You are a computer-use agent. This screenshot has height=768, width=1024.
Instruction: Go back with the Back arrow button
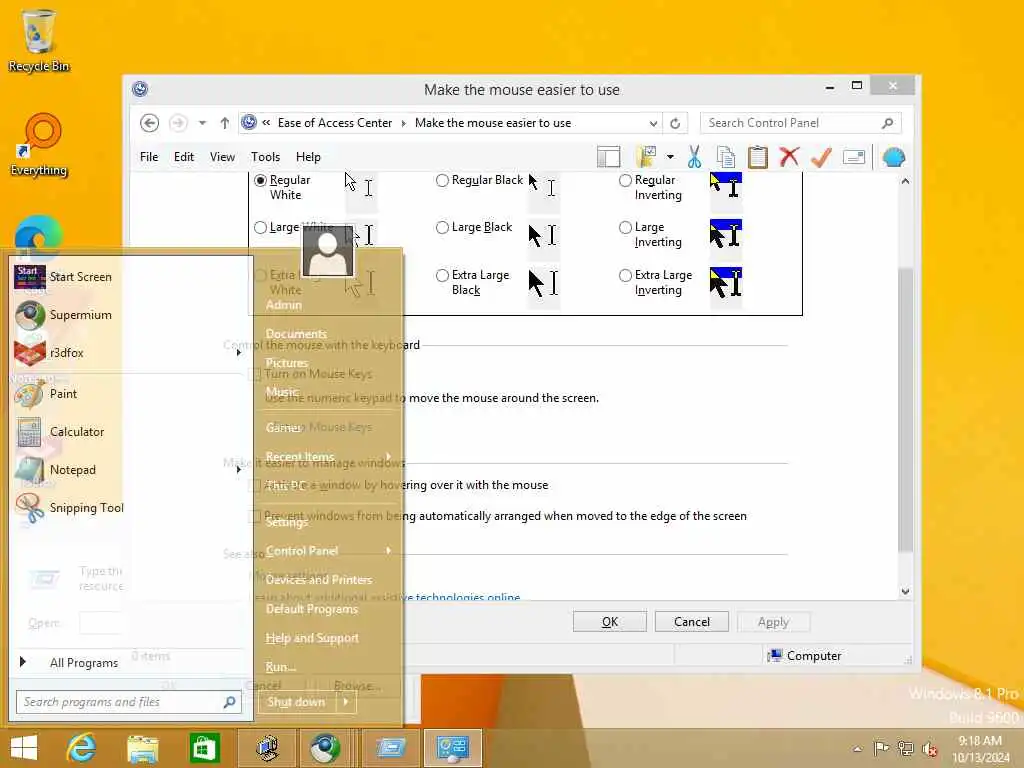pos(150,123)
